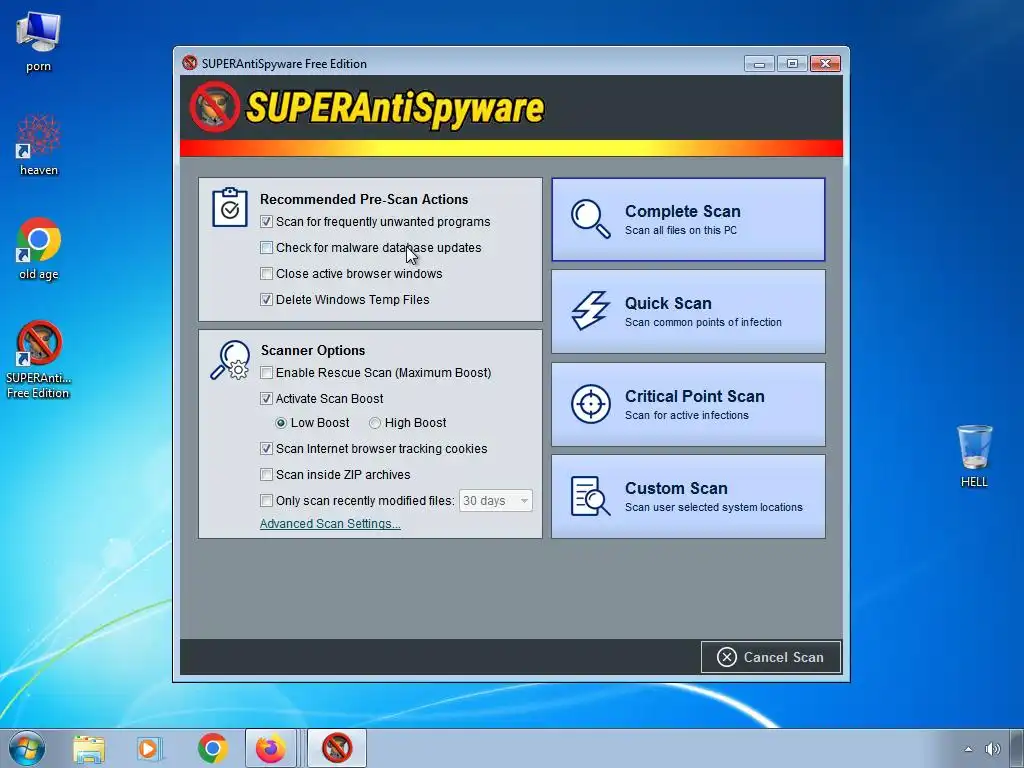Image resolution: width=1024 pixels, height=768 pixels.
Task: Select the High Boost radio button
Action: coord(375,423)
